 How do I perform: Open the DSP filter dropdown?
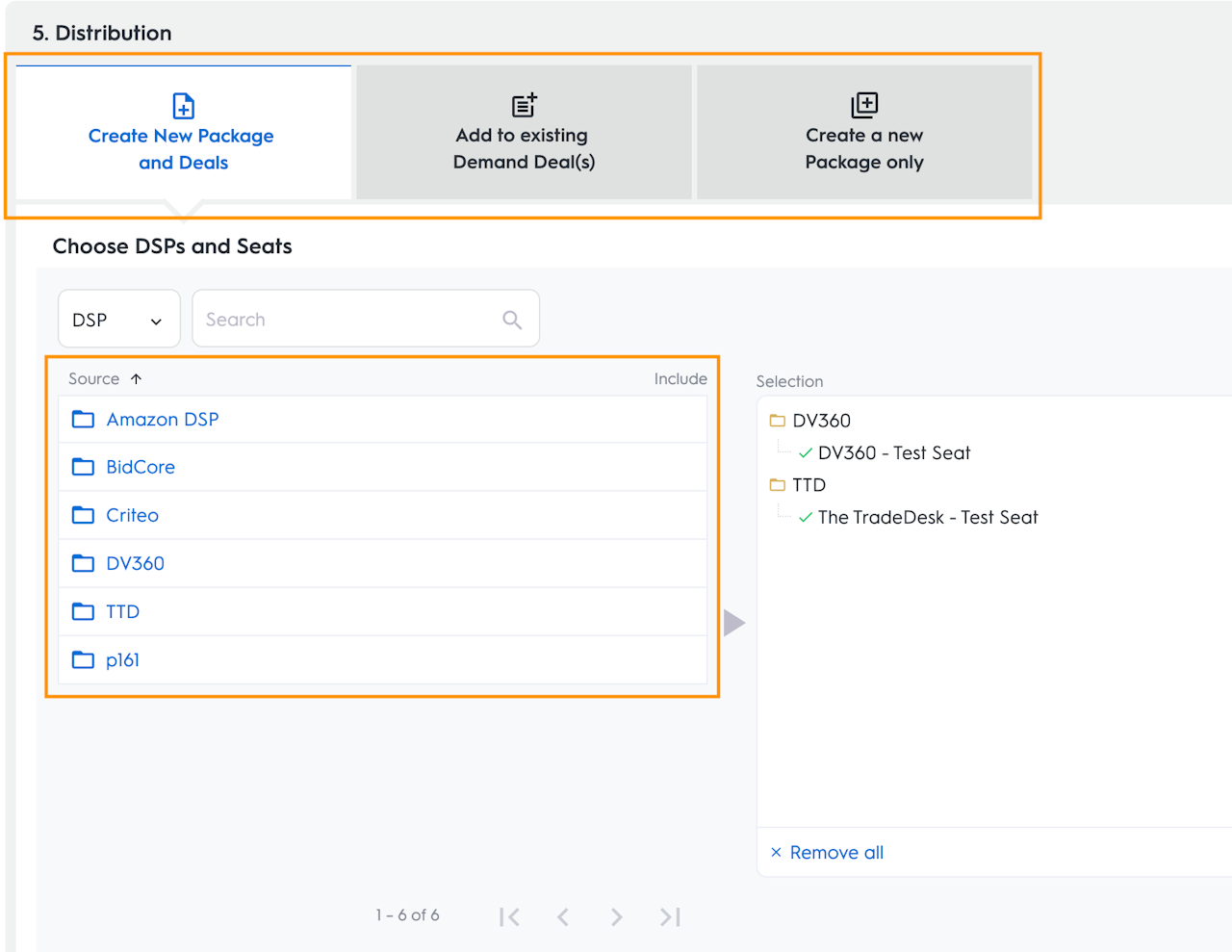[x=118, y=320]
